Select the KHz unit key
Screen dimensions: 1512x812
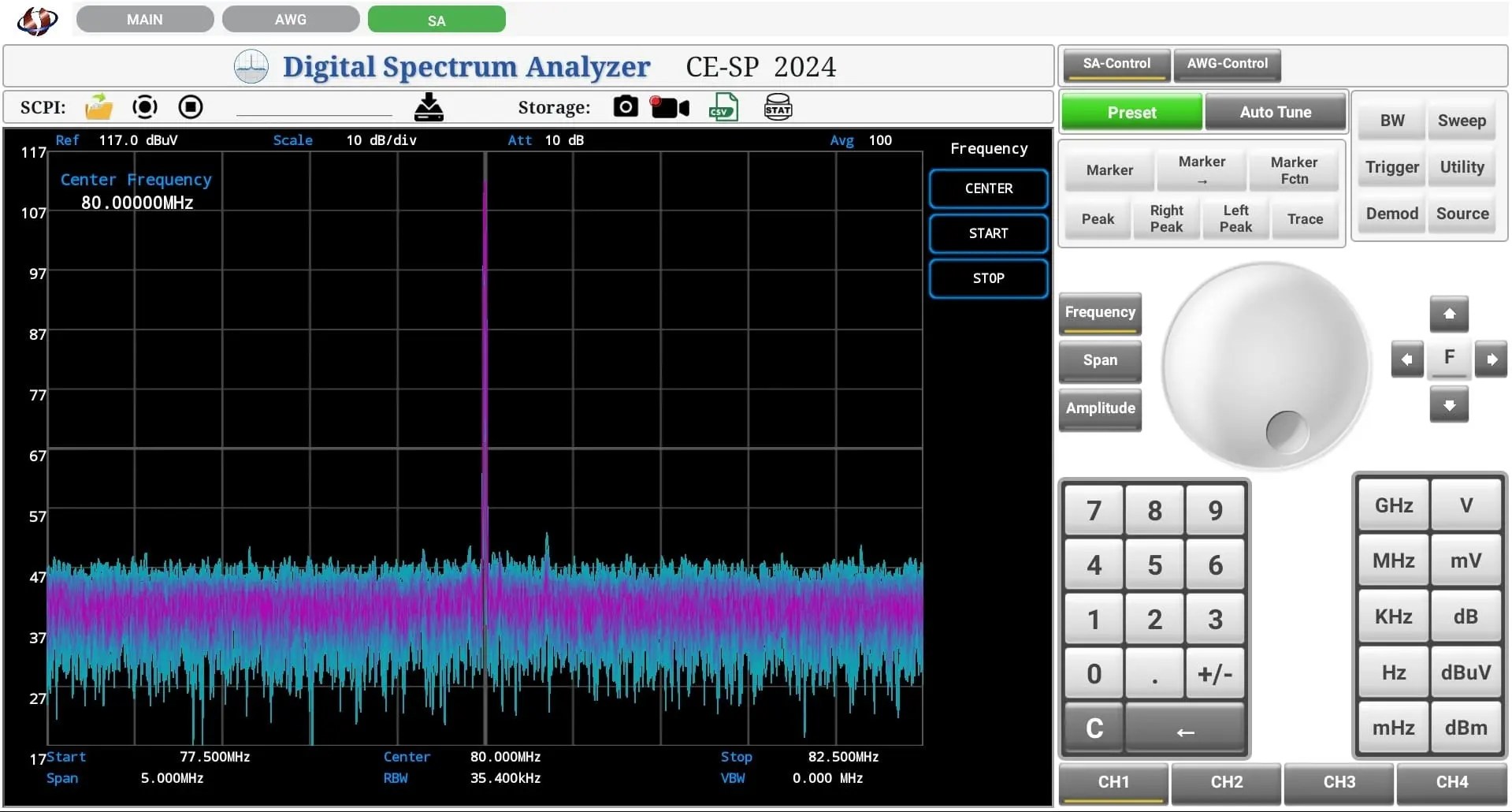tap(1393, 616)
